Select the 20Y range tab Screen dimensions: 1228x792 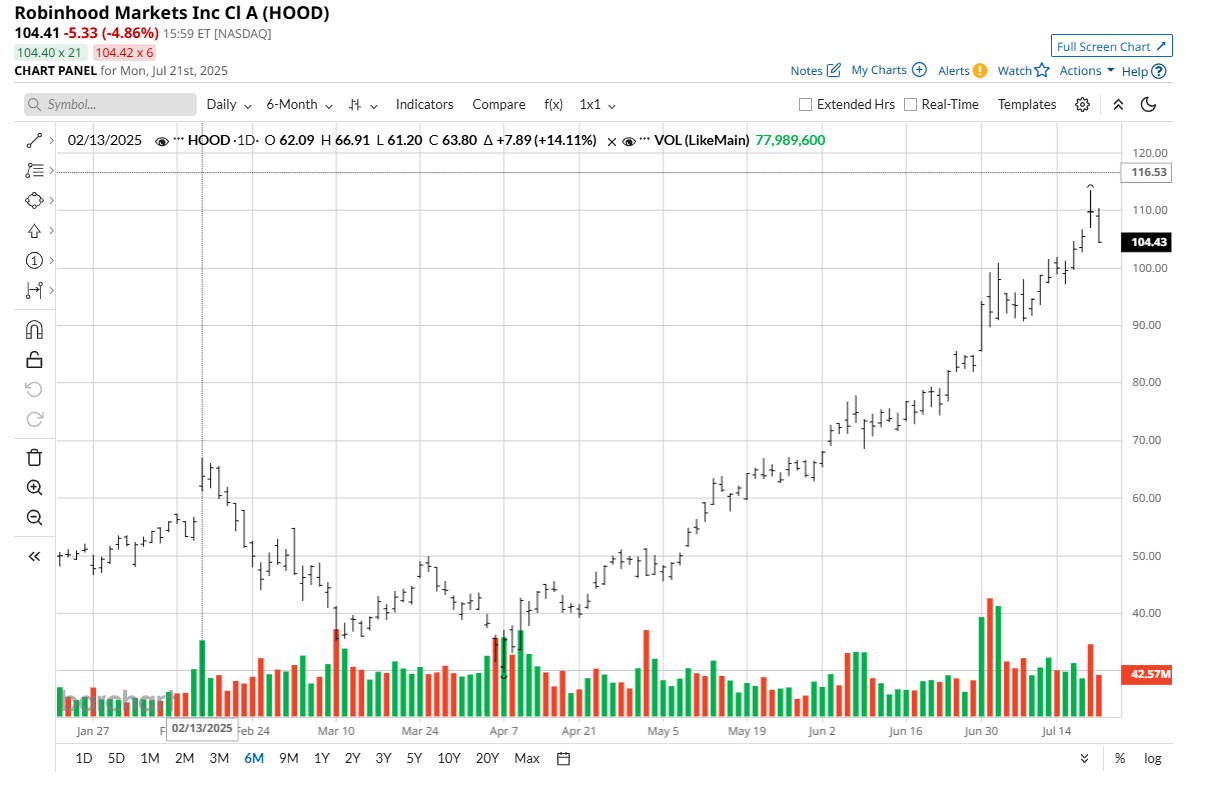coord(487,758)
